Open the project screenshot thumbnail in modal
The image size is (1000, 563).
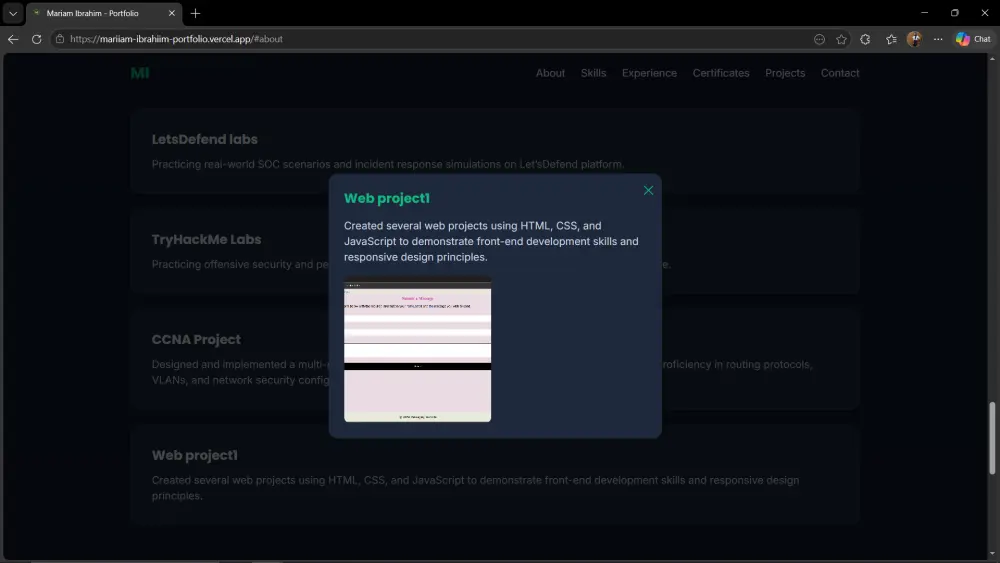[417, 350]
